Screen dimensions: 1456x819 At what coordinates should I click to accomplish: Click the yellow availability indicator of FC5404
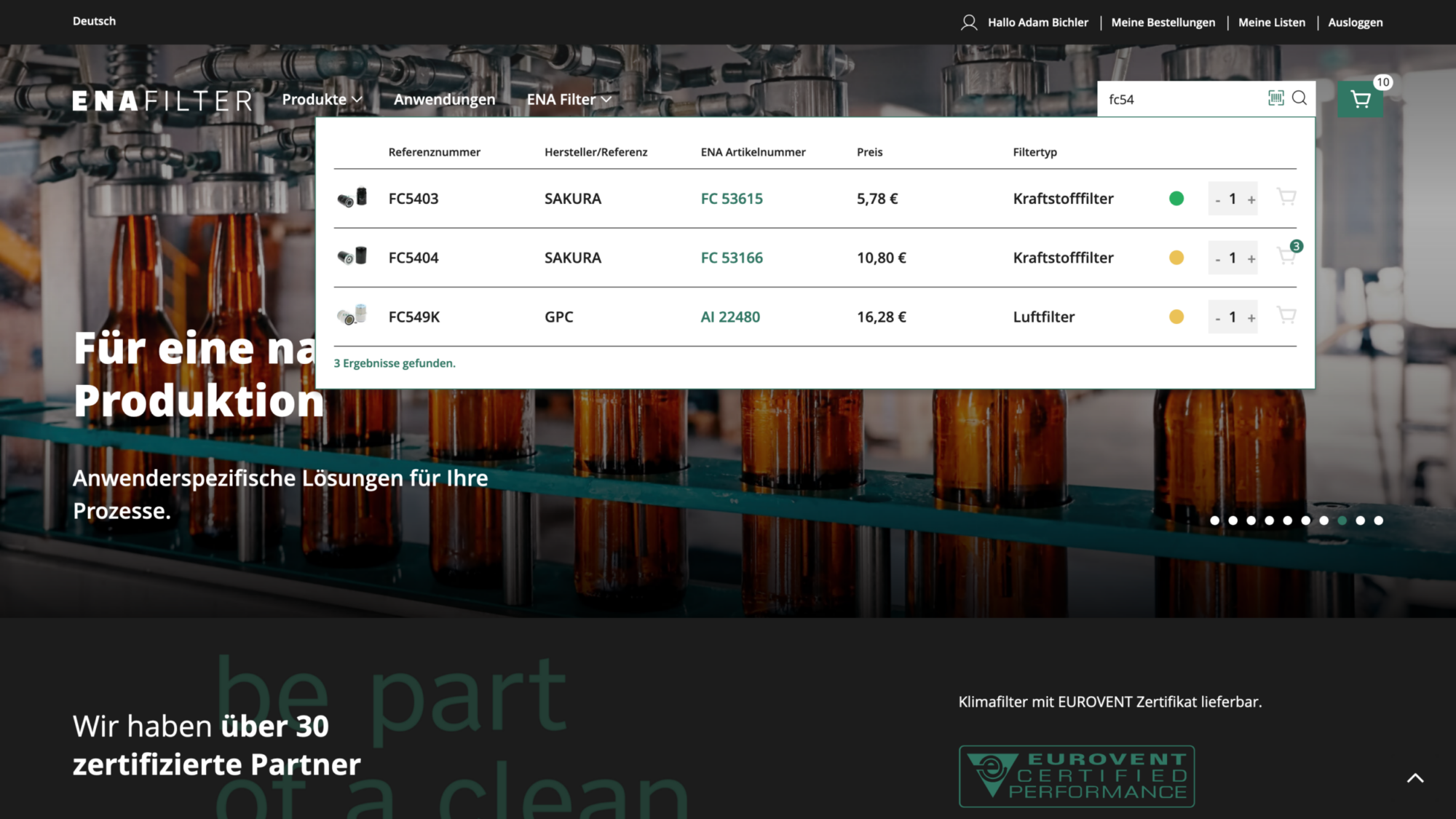1176,257
